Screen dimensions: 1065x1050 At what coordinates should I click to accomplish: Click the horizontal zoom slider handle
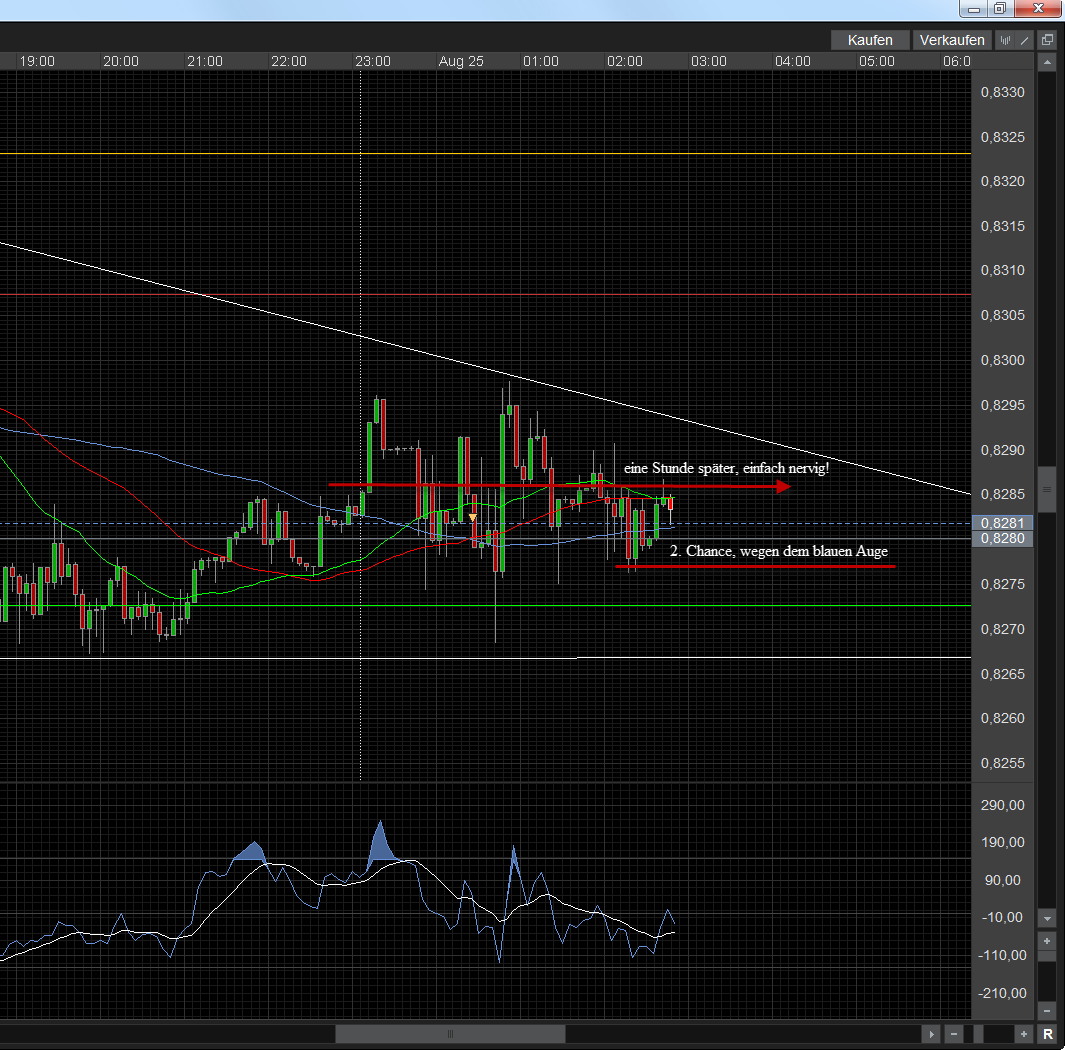[x=979, y=1034]
